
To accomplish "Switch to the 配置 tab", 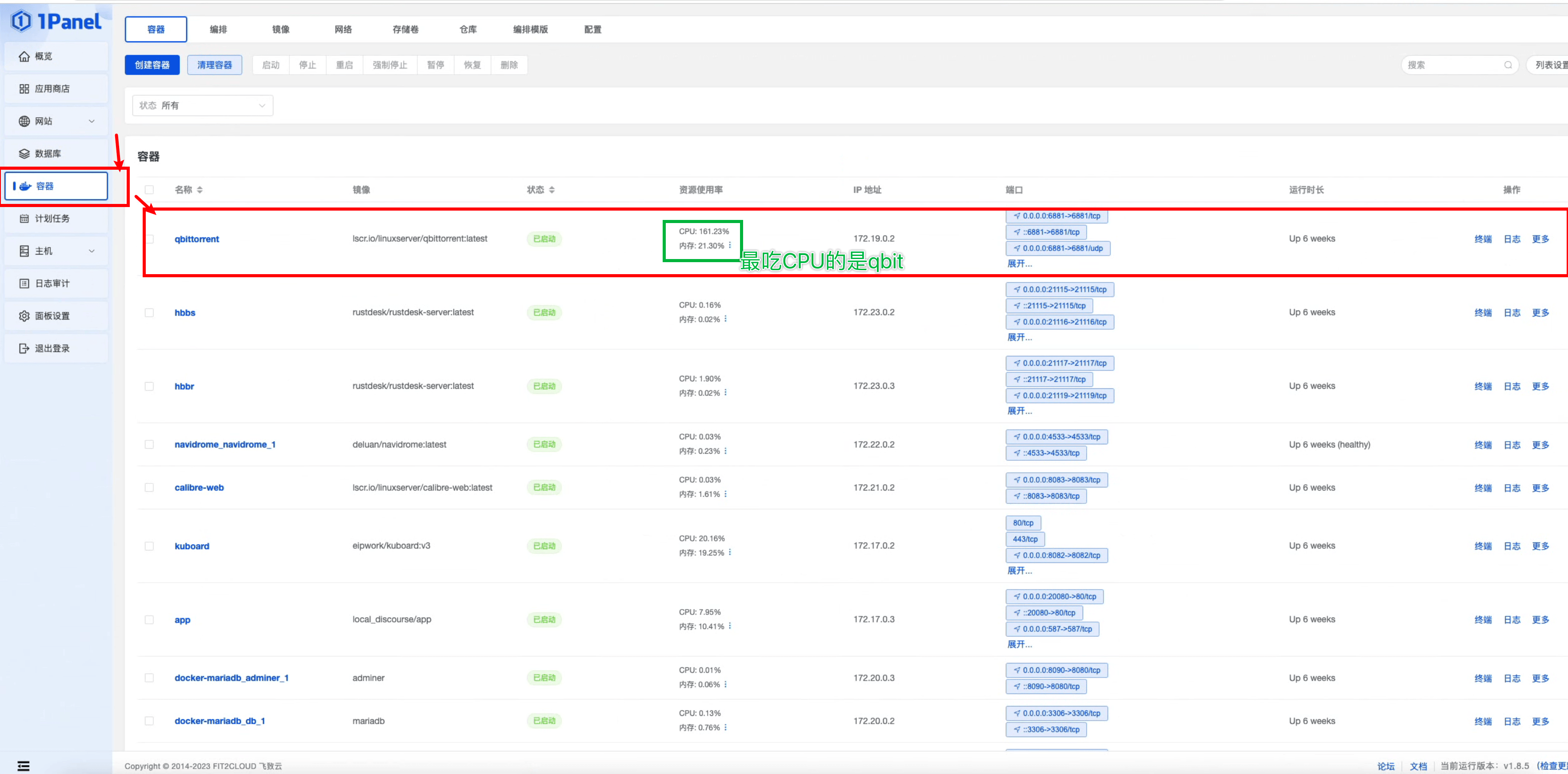I will tap(593, 29).
